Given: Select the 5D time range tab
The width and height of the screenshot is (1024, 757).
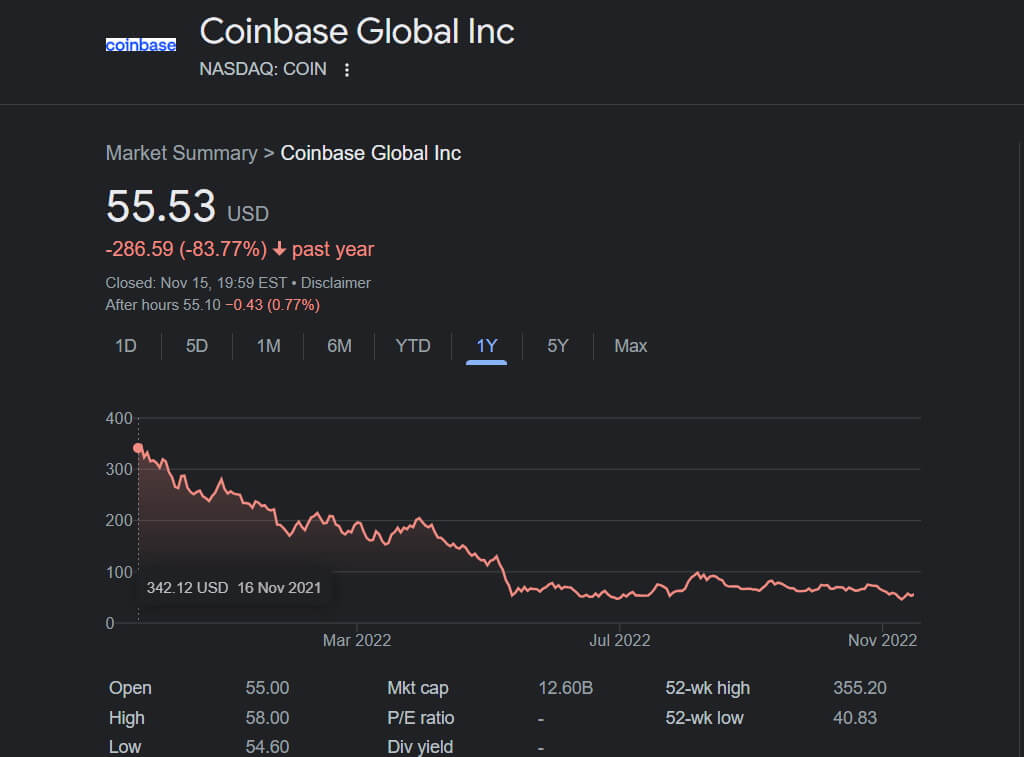Looking at the screenshot, I should click(197, 346).
